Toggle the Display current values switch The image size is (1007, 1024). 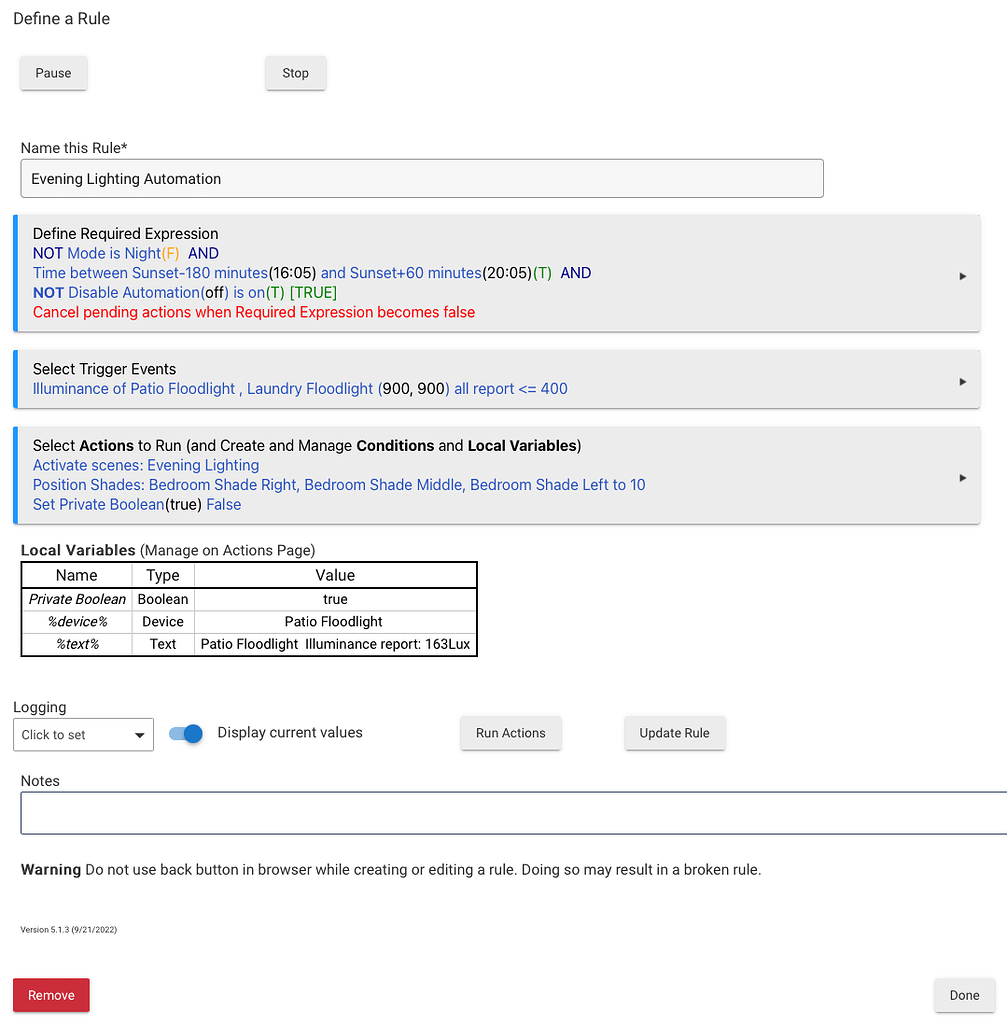click(186, 734)
